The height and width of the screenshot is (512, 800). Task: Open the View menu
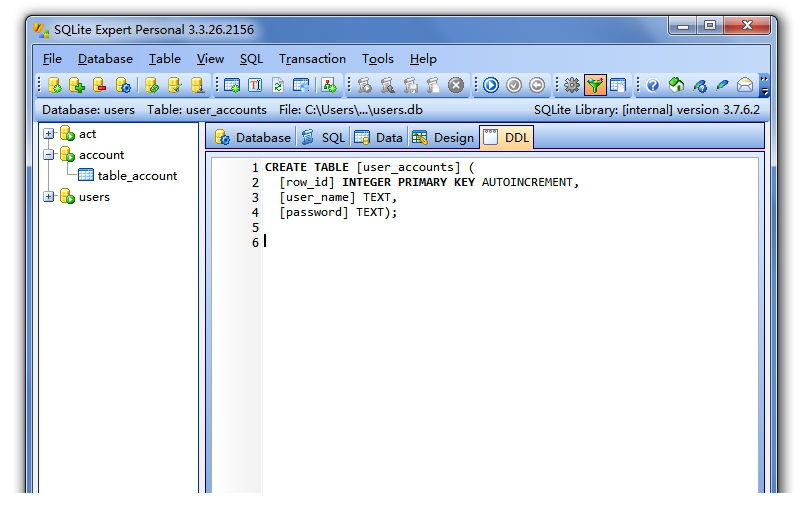(x=210, y=59)
